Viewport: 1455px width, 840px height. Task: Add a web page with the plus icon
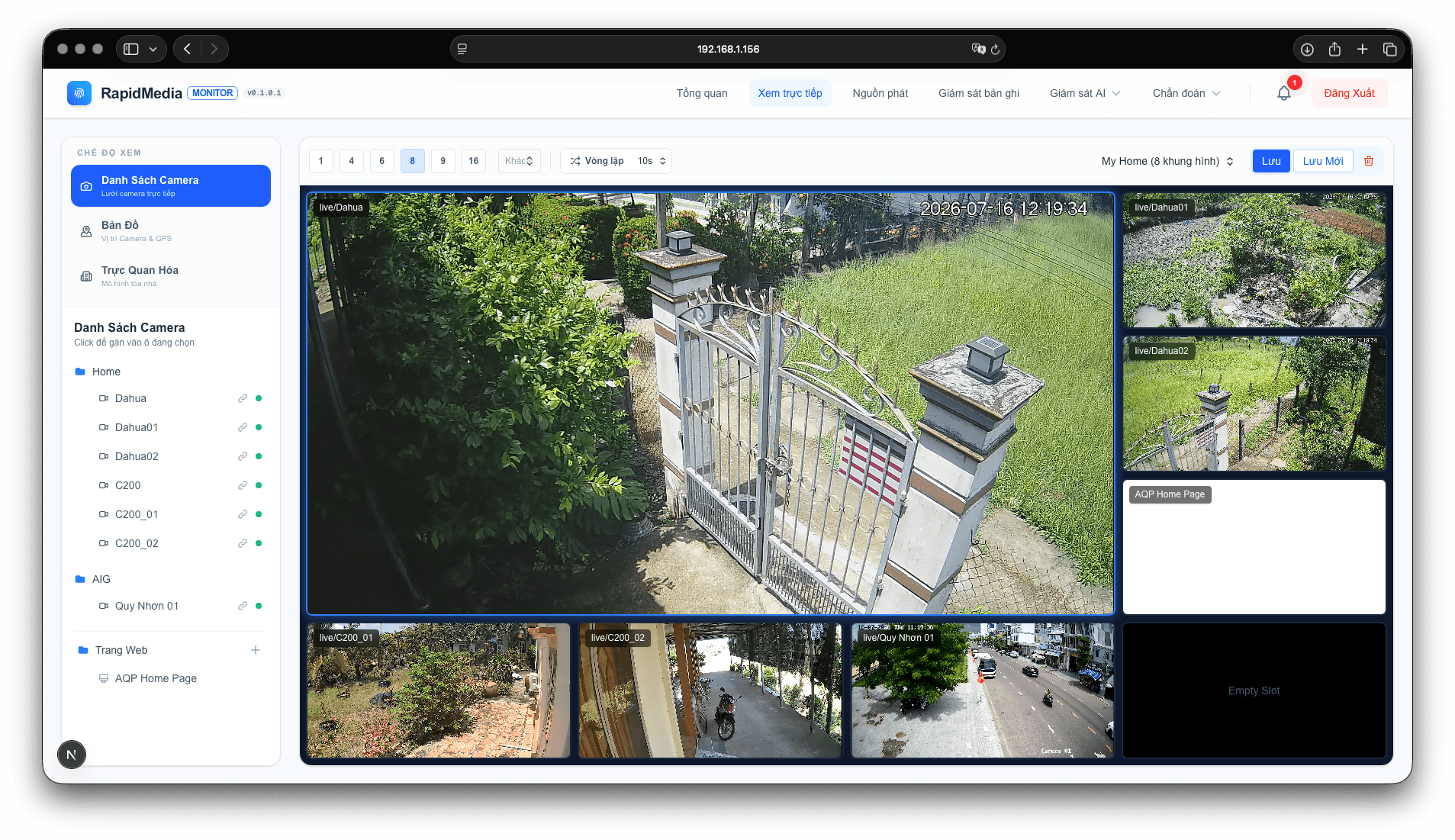256,650
